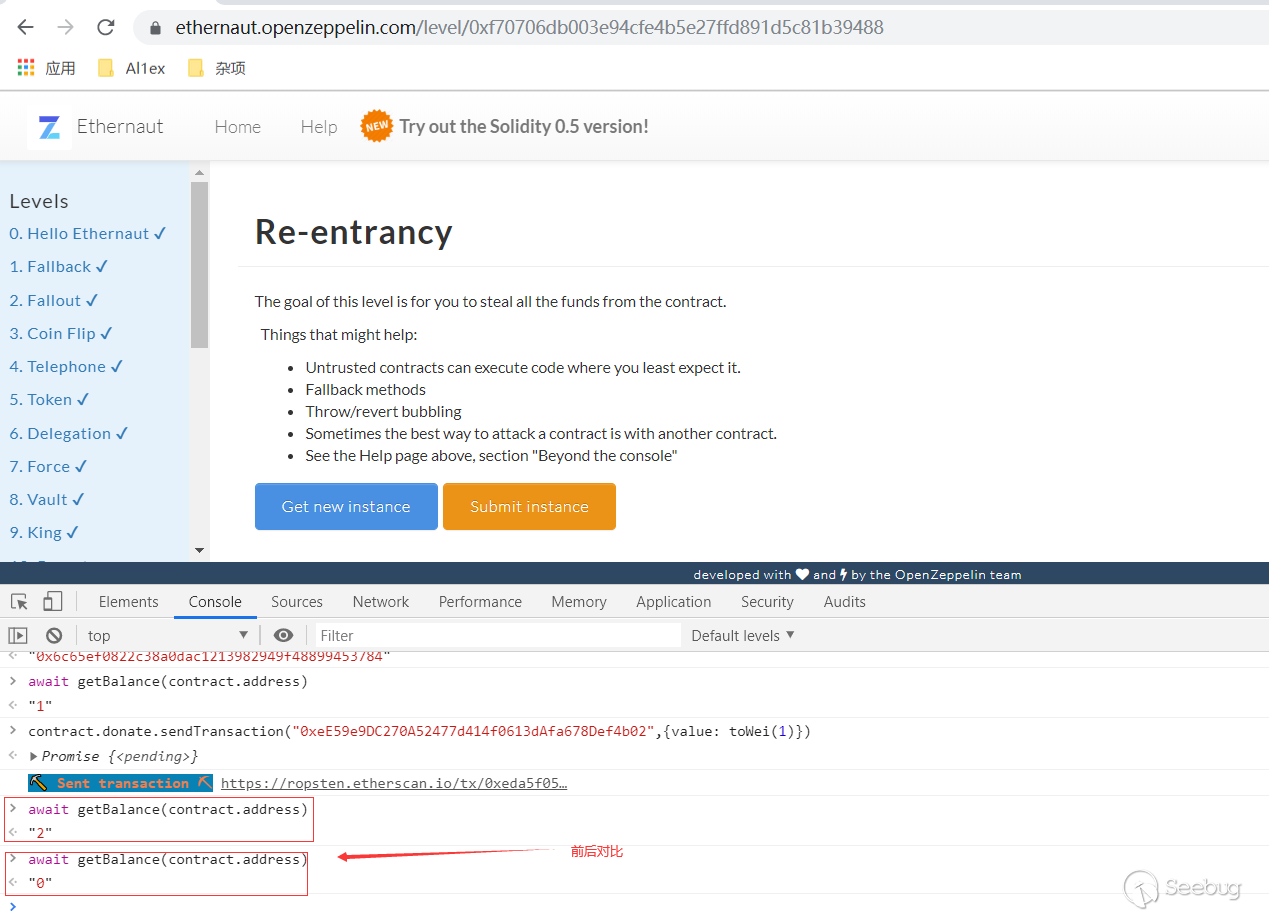
Task: Open level 7. Force
Action: (x=49, y=466)
